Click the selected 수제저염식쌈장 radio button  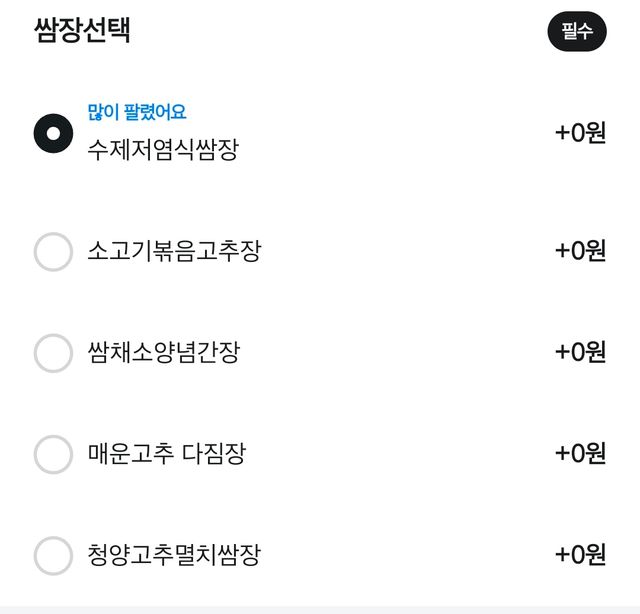tap(53, 133)
